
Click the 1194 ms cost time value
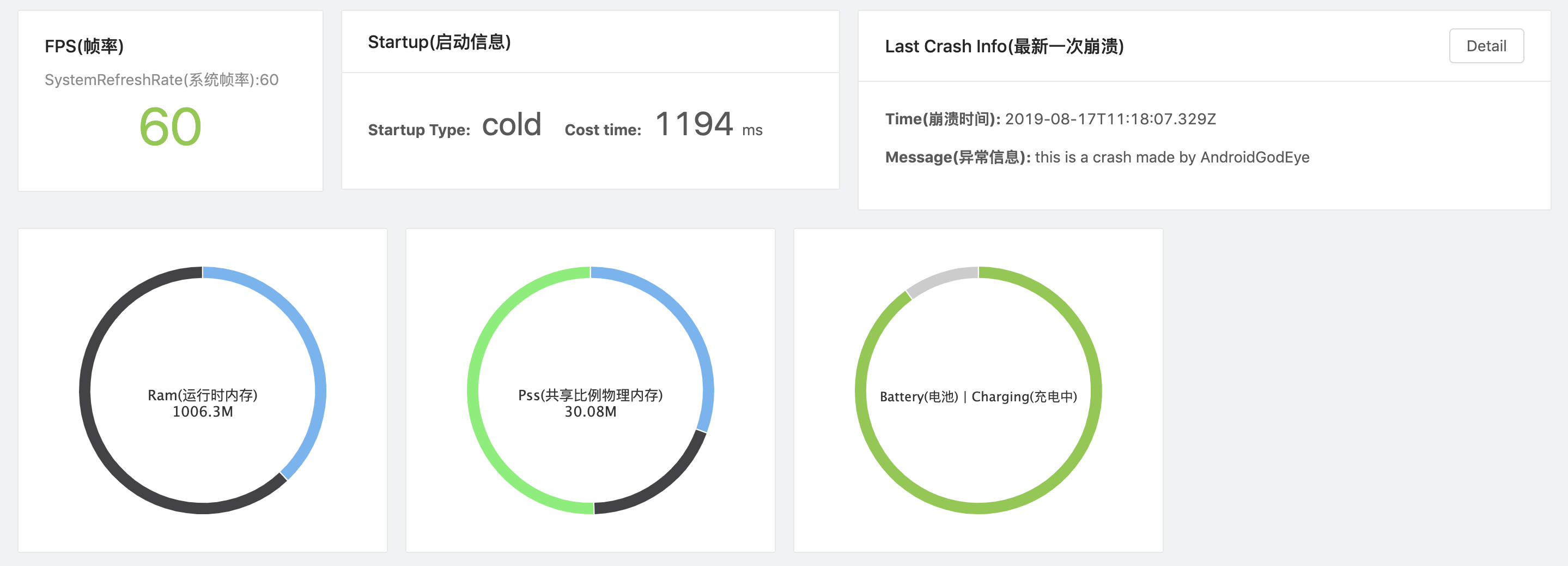[694, 124]
